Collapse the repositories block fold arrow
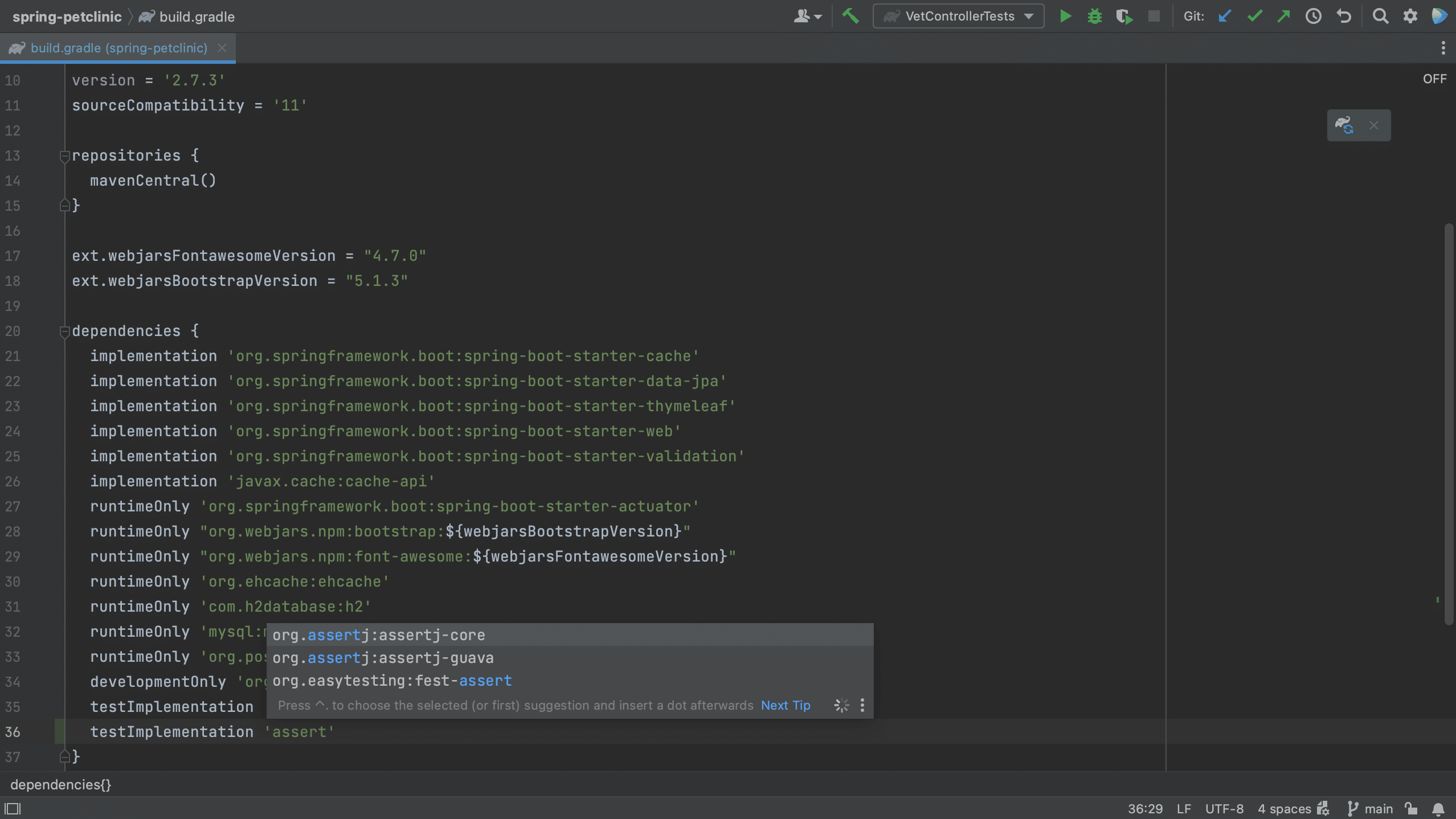 pos(64,156)
